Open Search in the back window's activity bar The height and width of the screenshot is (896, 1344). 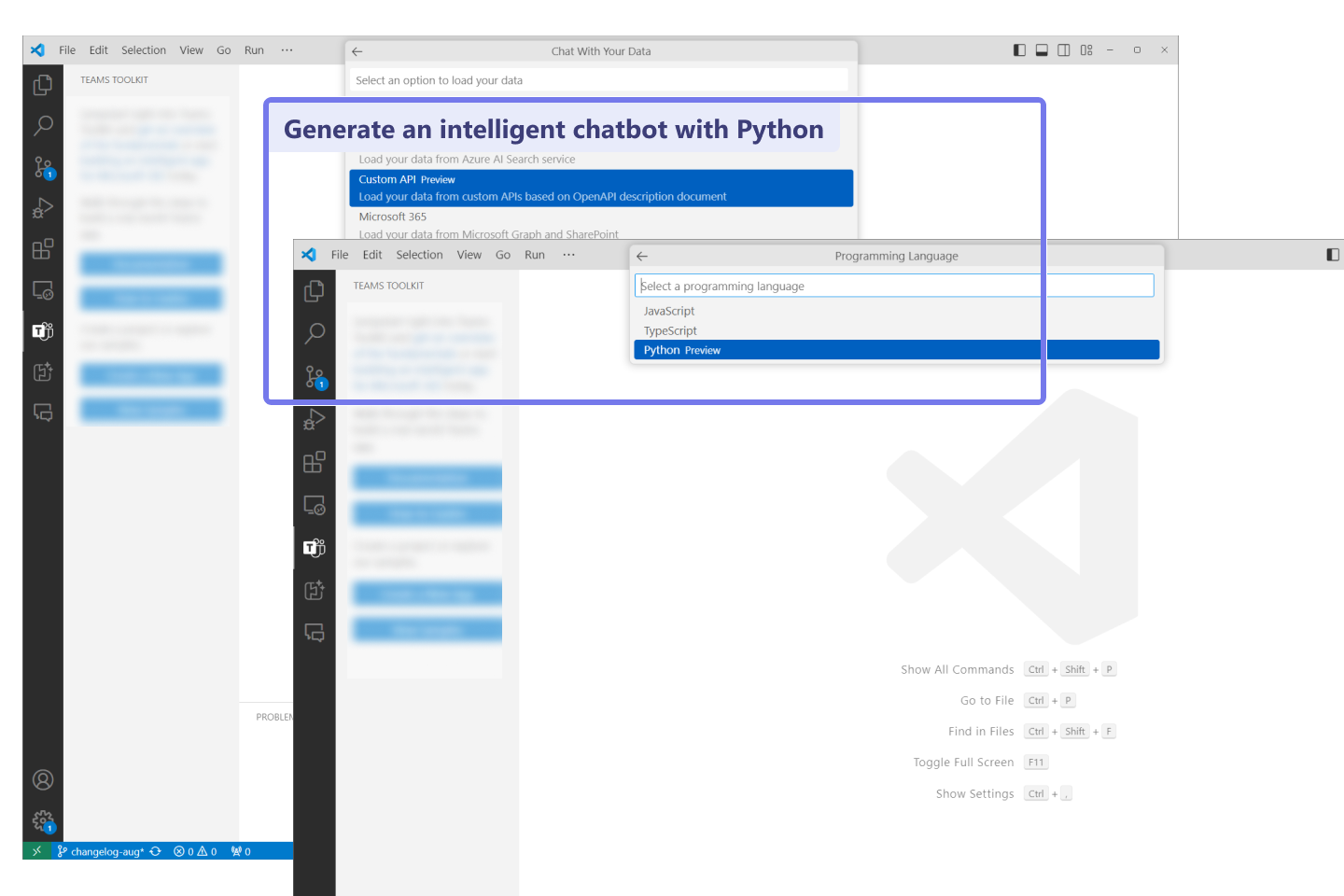tap(43, 125)
